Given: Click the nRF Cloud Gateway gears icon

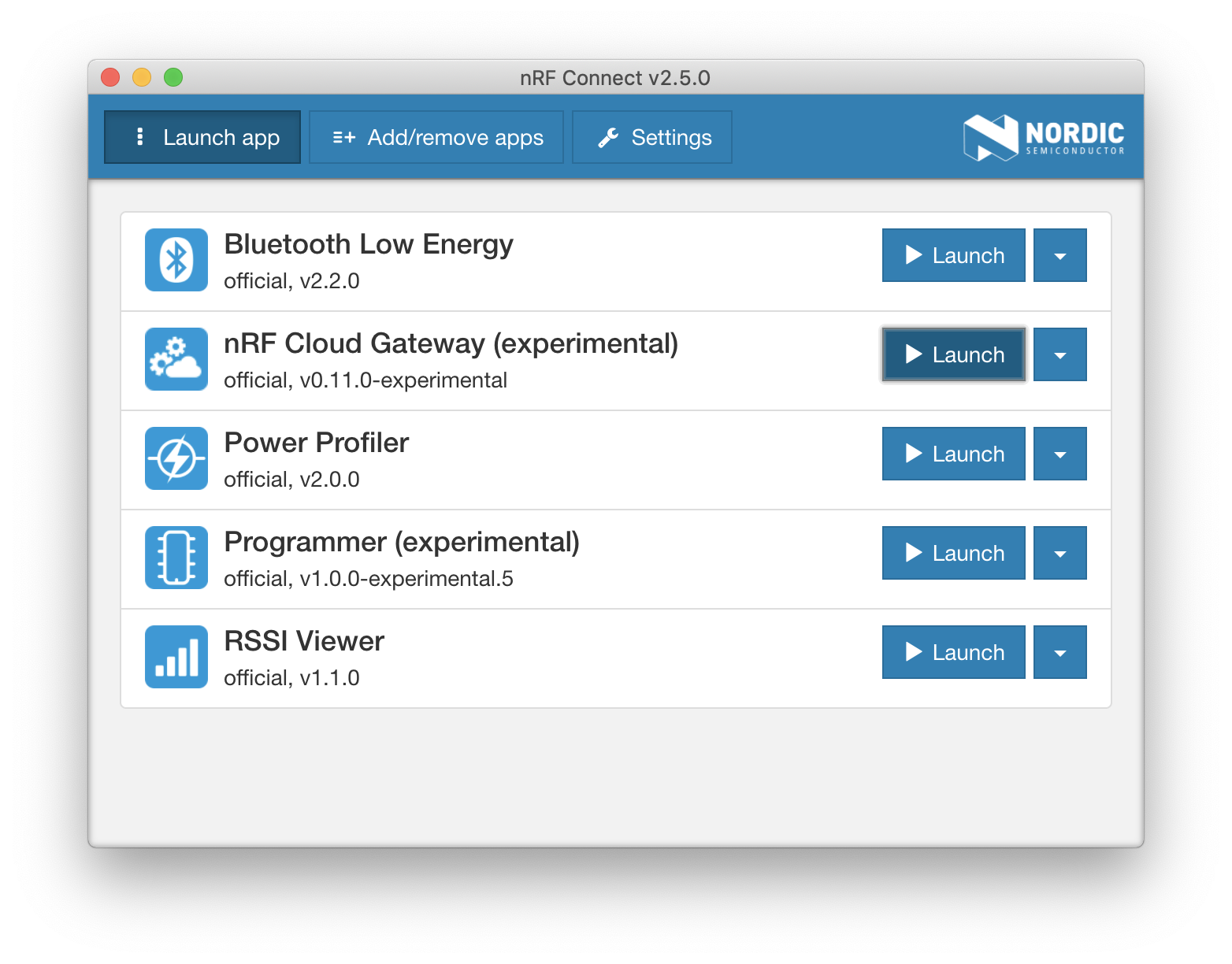Looking at the screenshot, I should pyautogui.click(x=176, y=359).
